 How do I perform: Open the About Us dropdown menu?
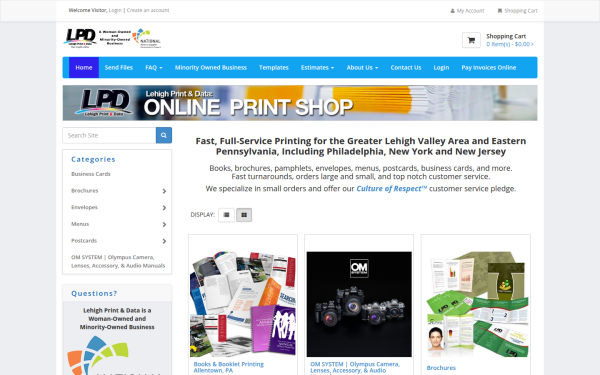pos(362,67)
